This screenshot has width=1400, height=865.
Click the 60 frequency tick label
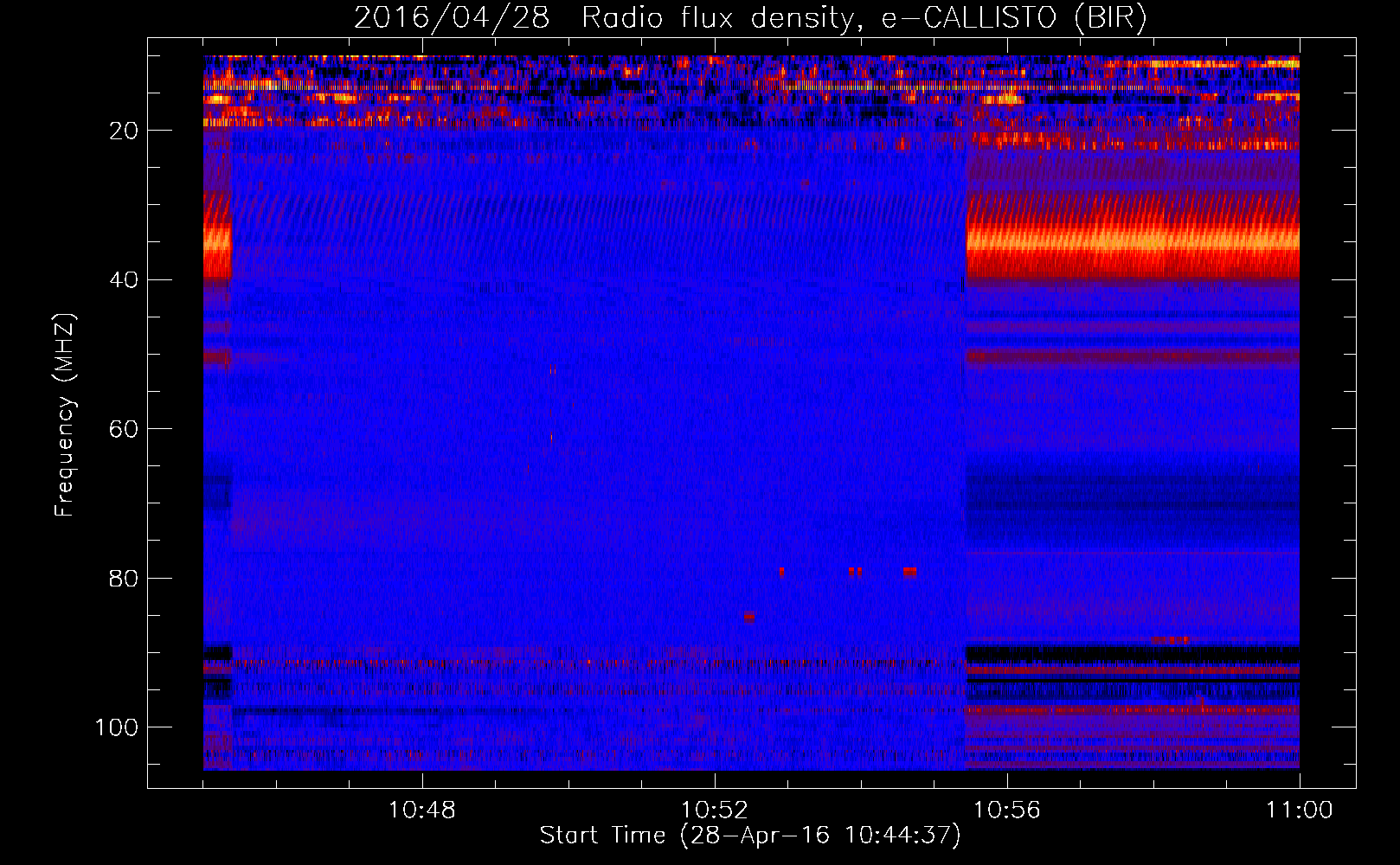pos(125,429)
